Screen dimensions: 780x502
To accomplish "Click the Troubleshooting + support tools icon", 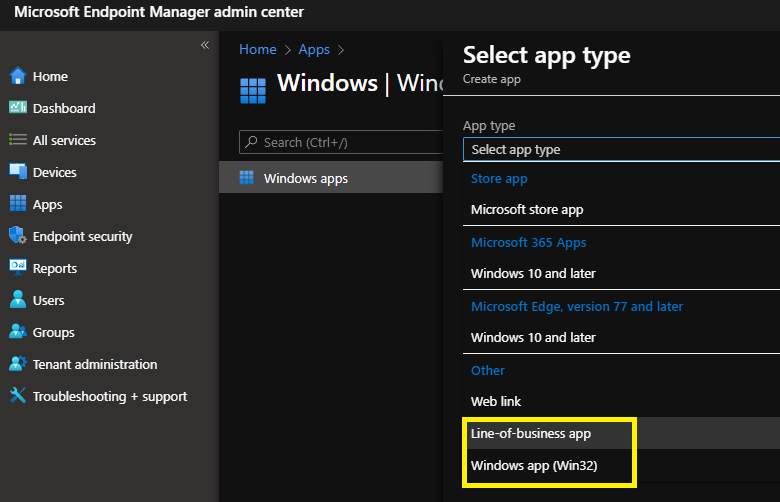I will point(18,396).
